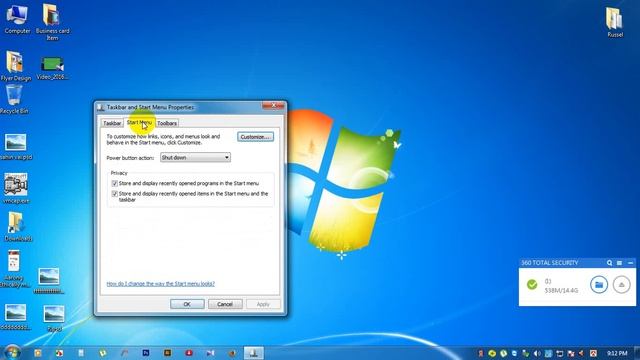This screenshot has height=360, width=640.
Task: Open the Computer desktop icon
Action: 17,19
